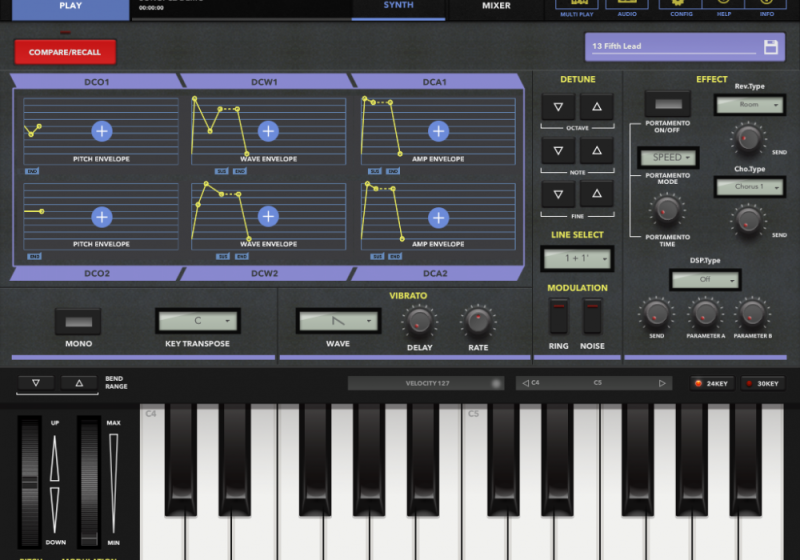800x560 pixels.
Task: Open the Key Transpose dropdown
Action: pyautogui.click(x=198, y=321)
